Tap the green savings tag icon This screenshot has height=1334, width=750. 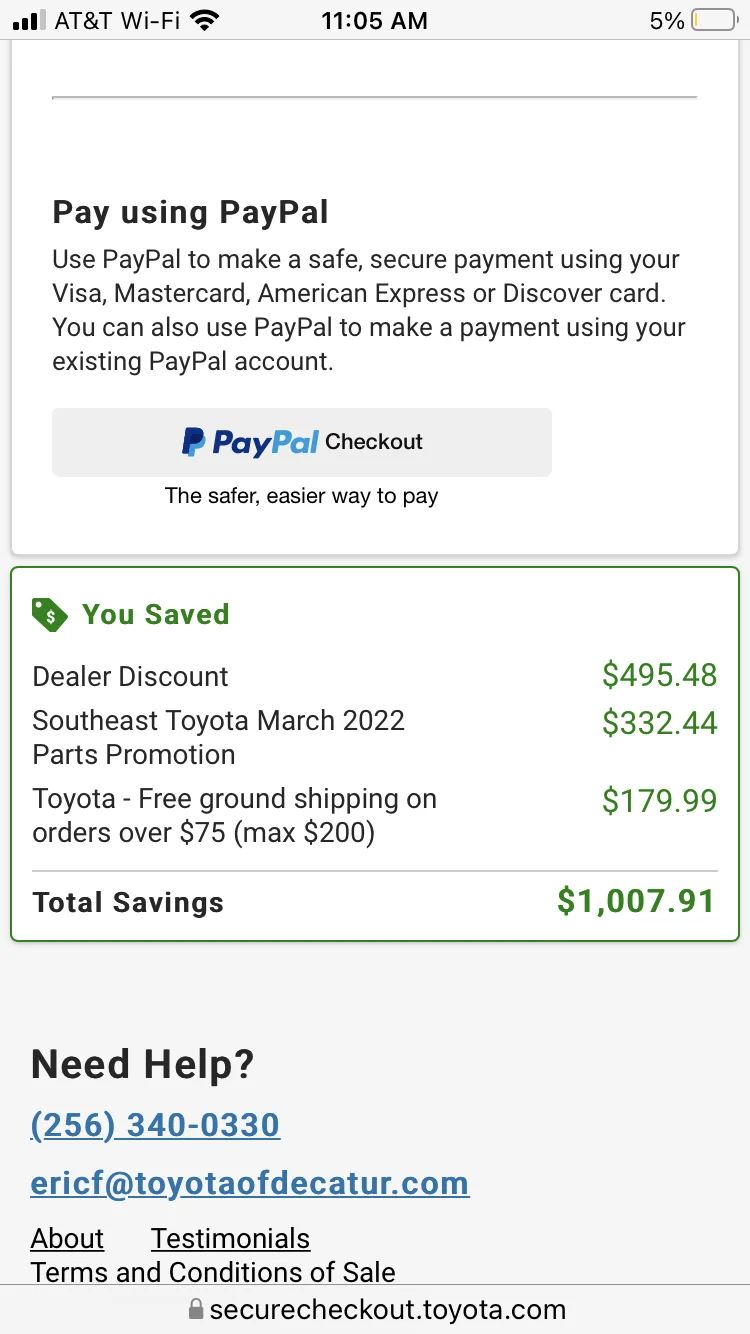(49, 614)
